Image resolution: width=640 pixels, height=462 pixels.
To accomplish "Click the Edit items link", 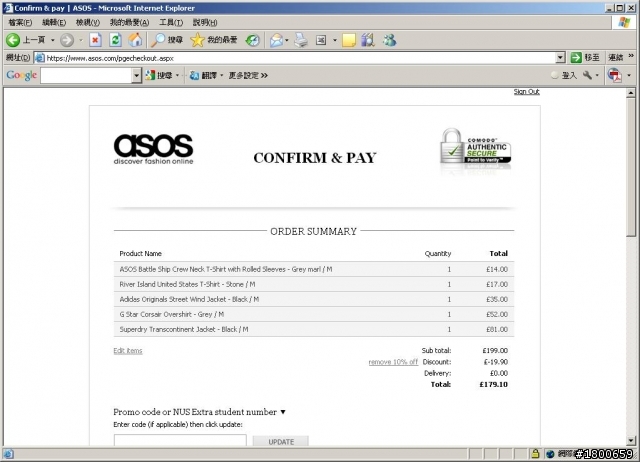I will pos(128,351).
